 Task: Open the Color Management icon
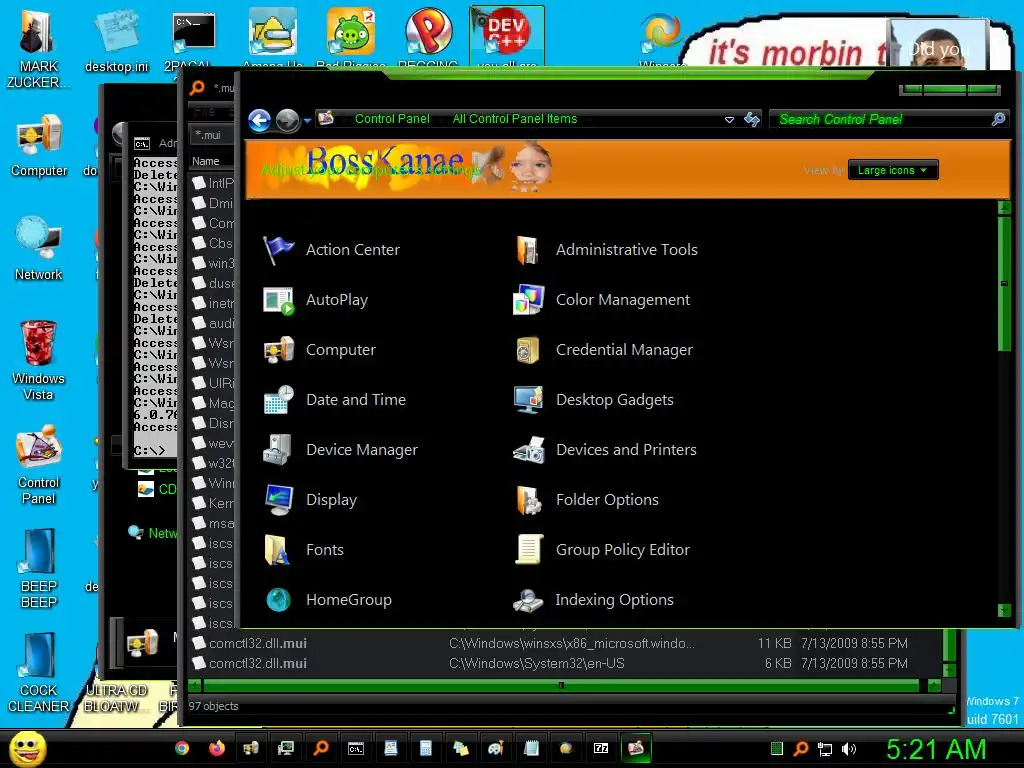(528, 300)
